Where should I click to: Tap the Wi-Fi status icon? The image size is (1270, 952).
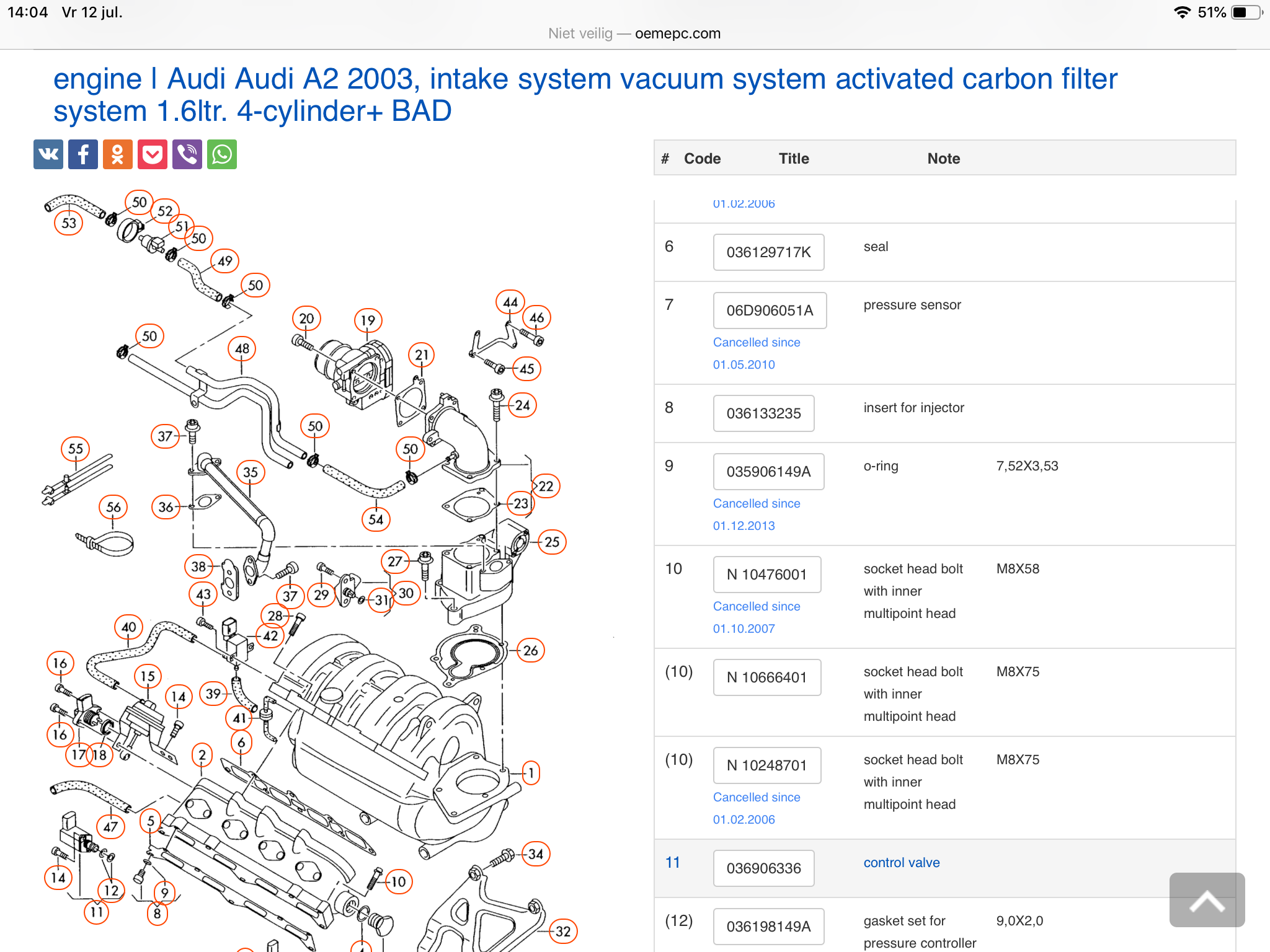tap(1183, 12)
